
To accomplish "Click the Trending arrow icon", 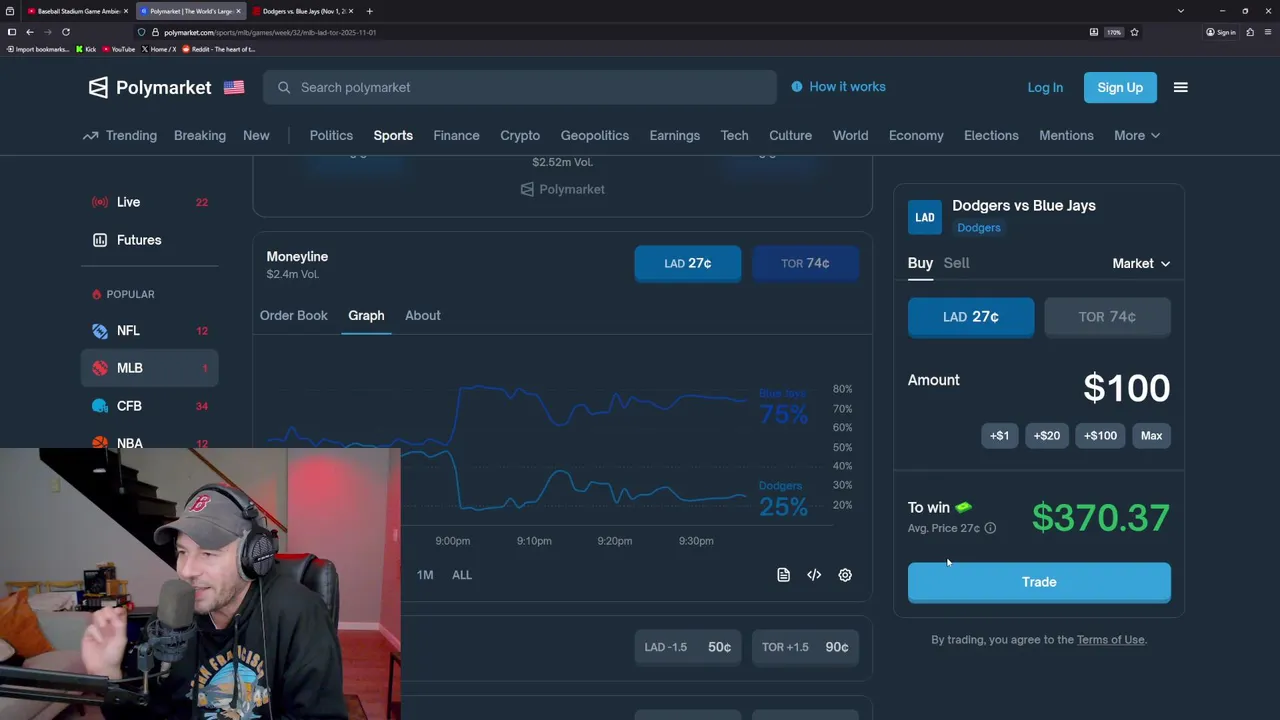I will 91,135.
